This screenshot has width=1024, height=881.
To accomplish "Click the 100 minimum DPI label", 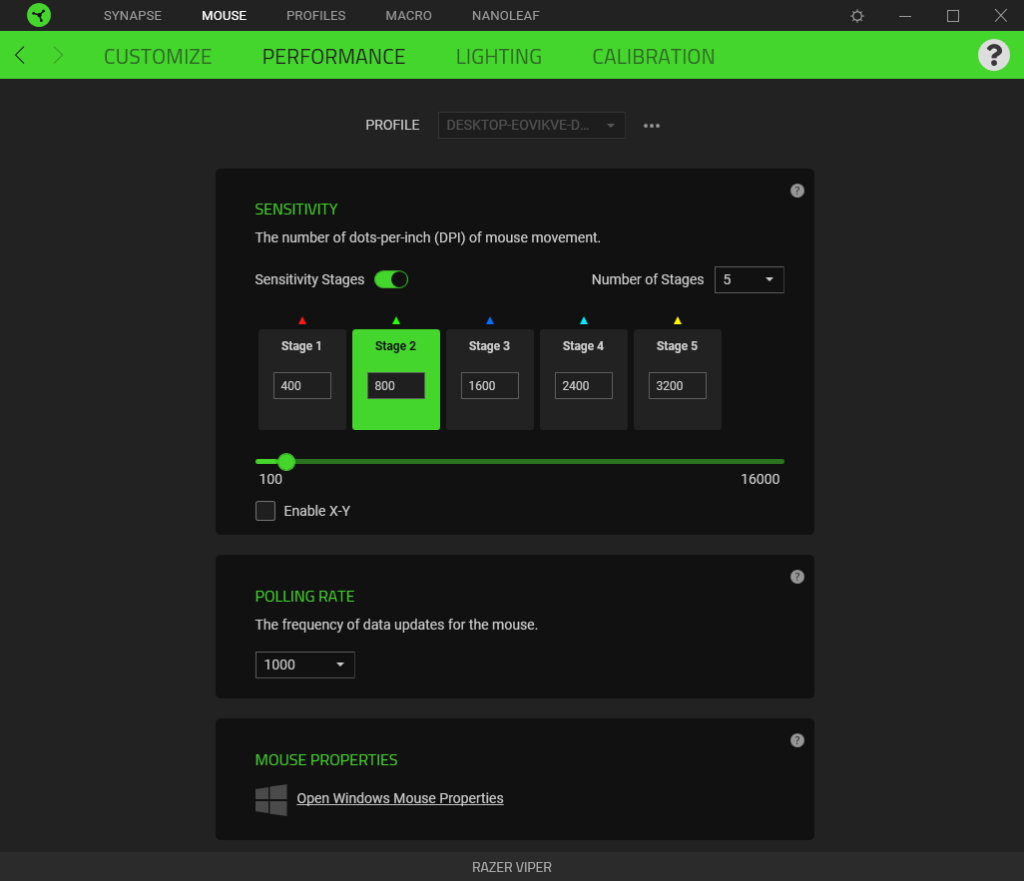I will pyautogui.click(x=270, y=479).
